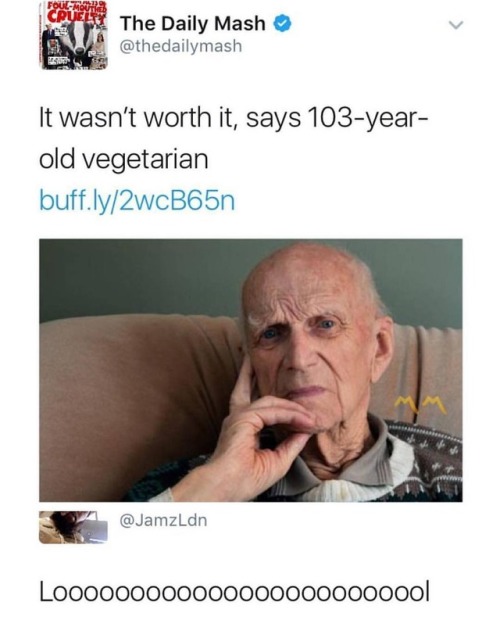Visit the @JamzLdn handle

point(163,520)
